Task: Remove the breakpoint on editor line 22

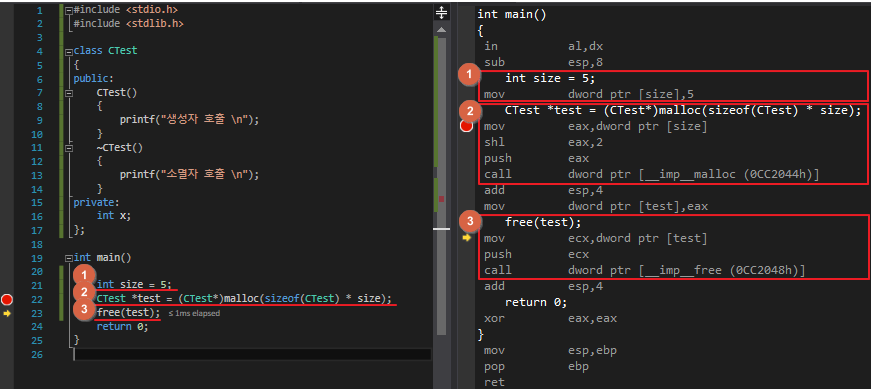Action: point(7,300)
